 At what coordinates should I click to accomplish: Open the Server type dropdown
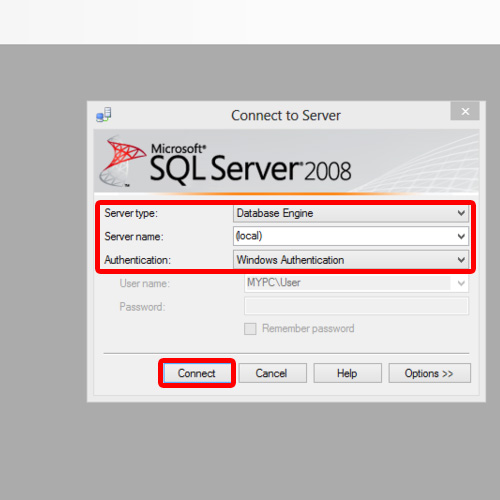tap(351, 213)
